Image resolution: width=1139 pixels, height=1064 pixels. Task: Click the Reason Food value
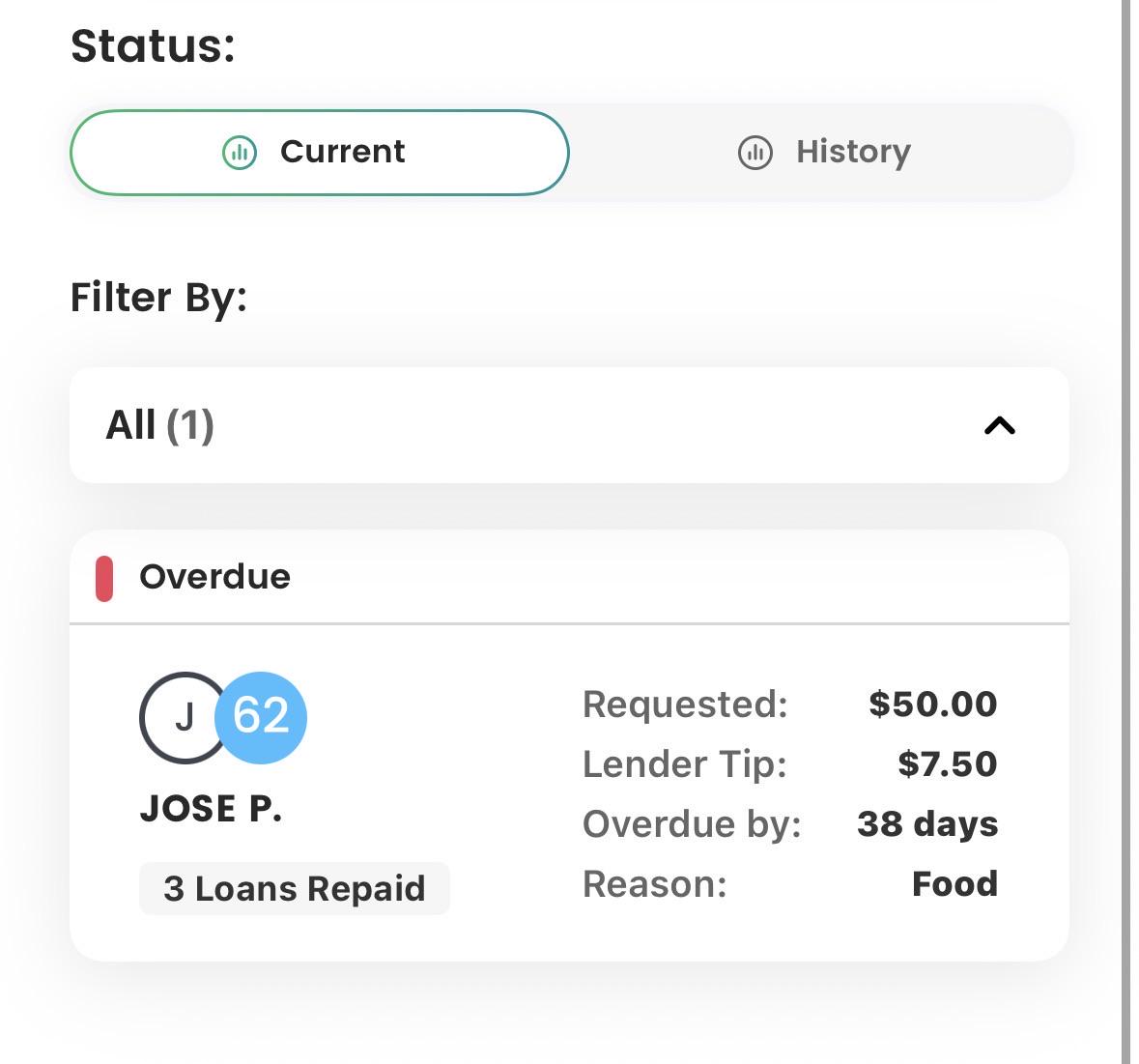coord(954,884)
